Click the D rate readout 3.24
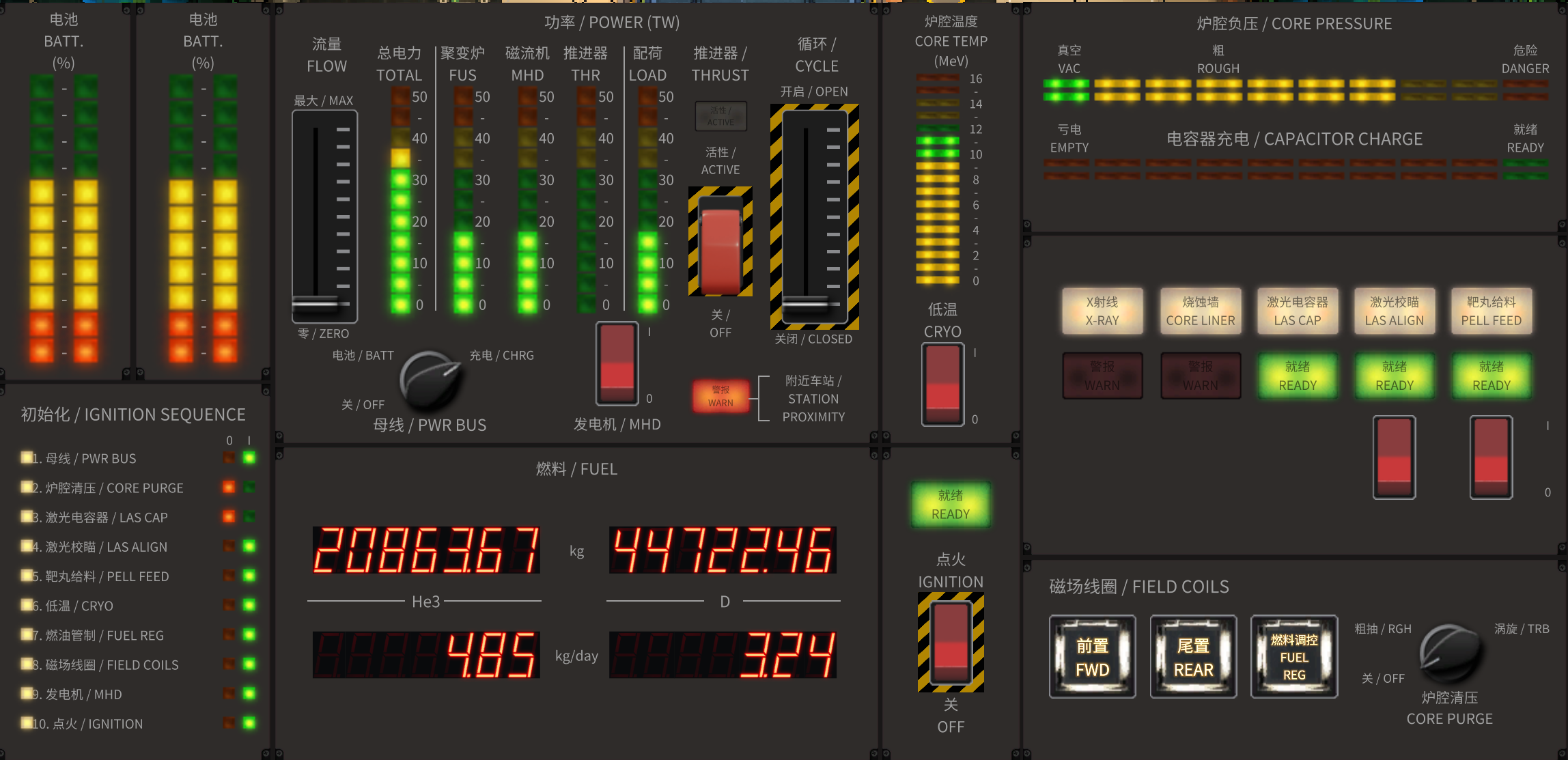The image size is (1568, 760). coord(723,655)
